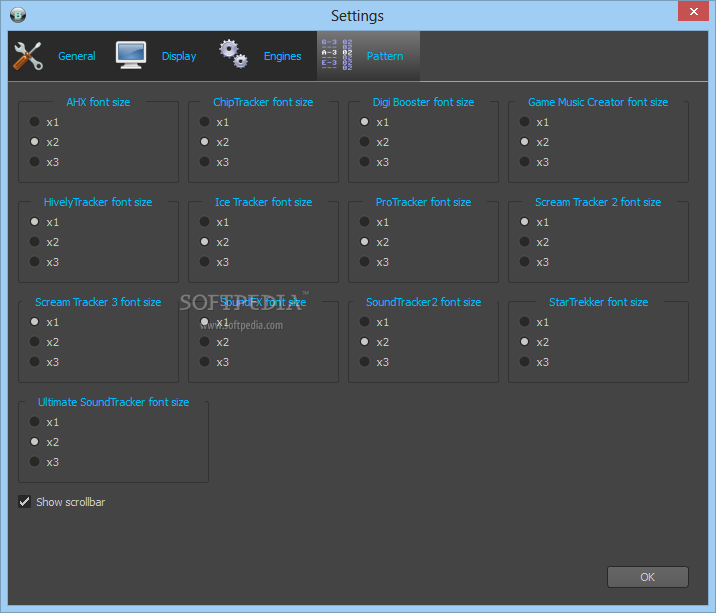Click the Ultimate SoundTracker font size heading
Viewport: 716px width, 613px height.
coord(113,402)
